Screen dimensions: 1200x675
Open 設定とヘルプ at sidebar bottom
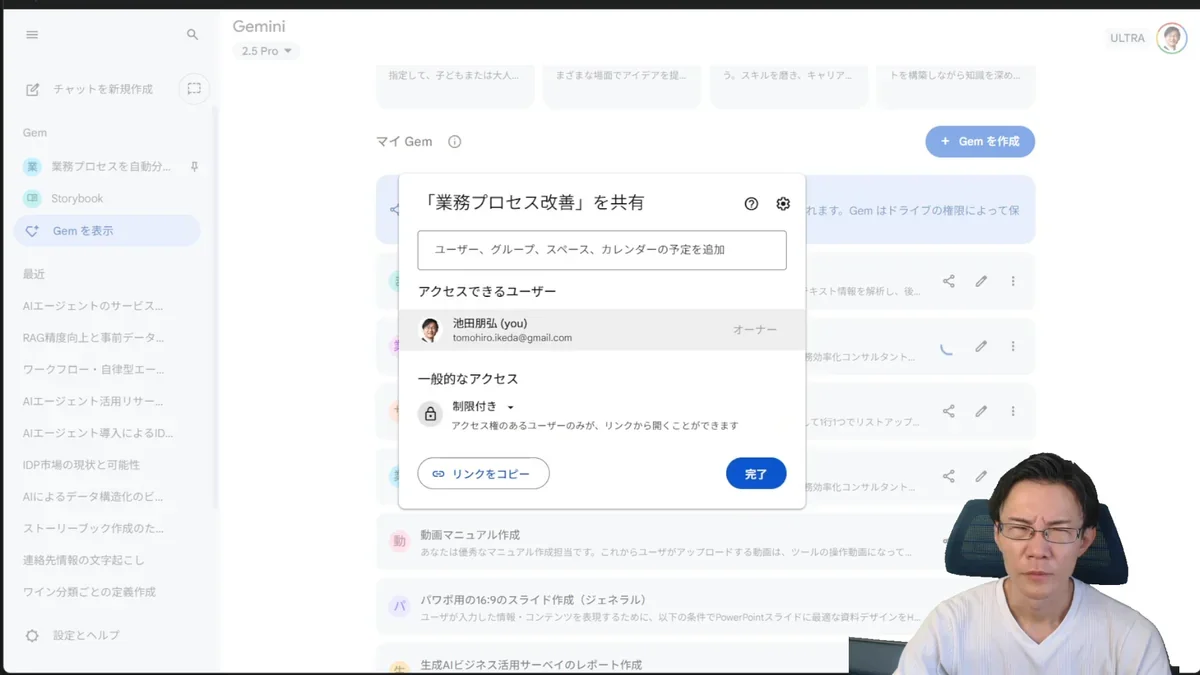pyautogui.click(x=86, y=636)
